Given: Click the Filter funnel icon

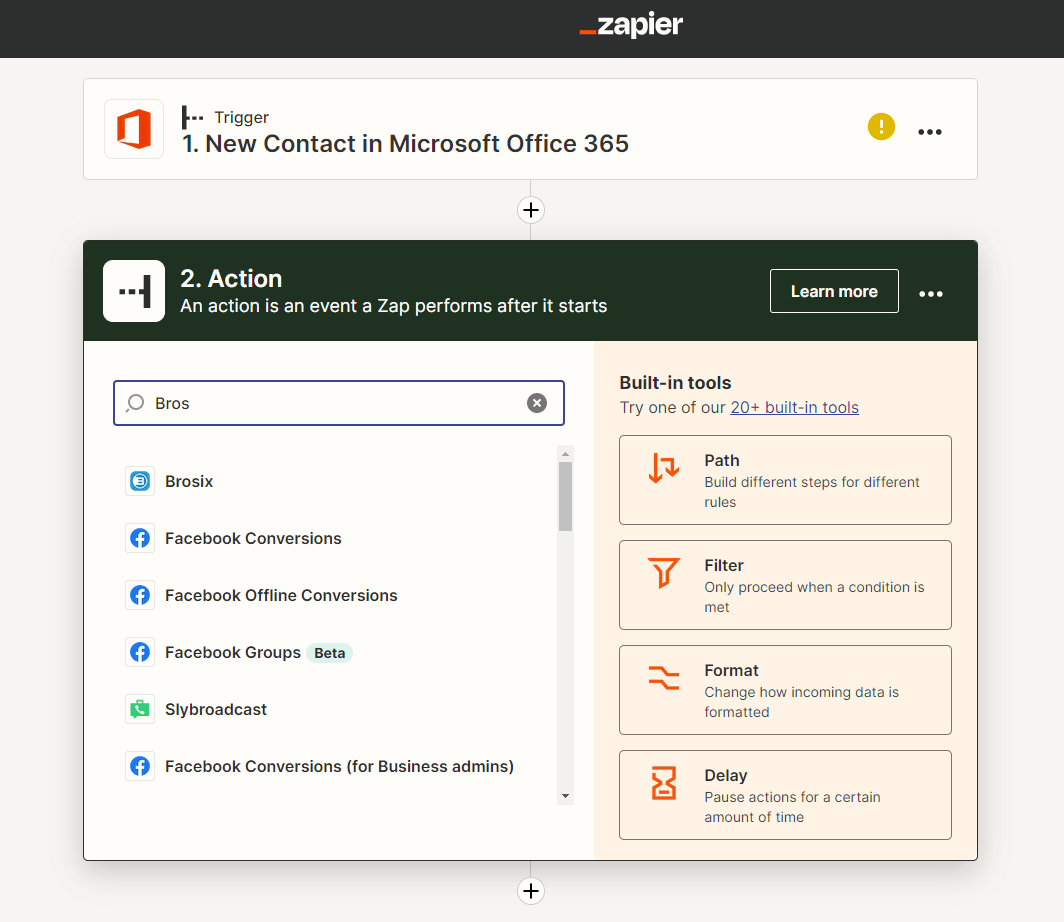Looking at the screenshot, I should point(664,573).
